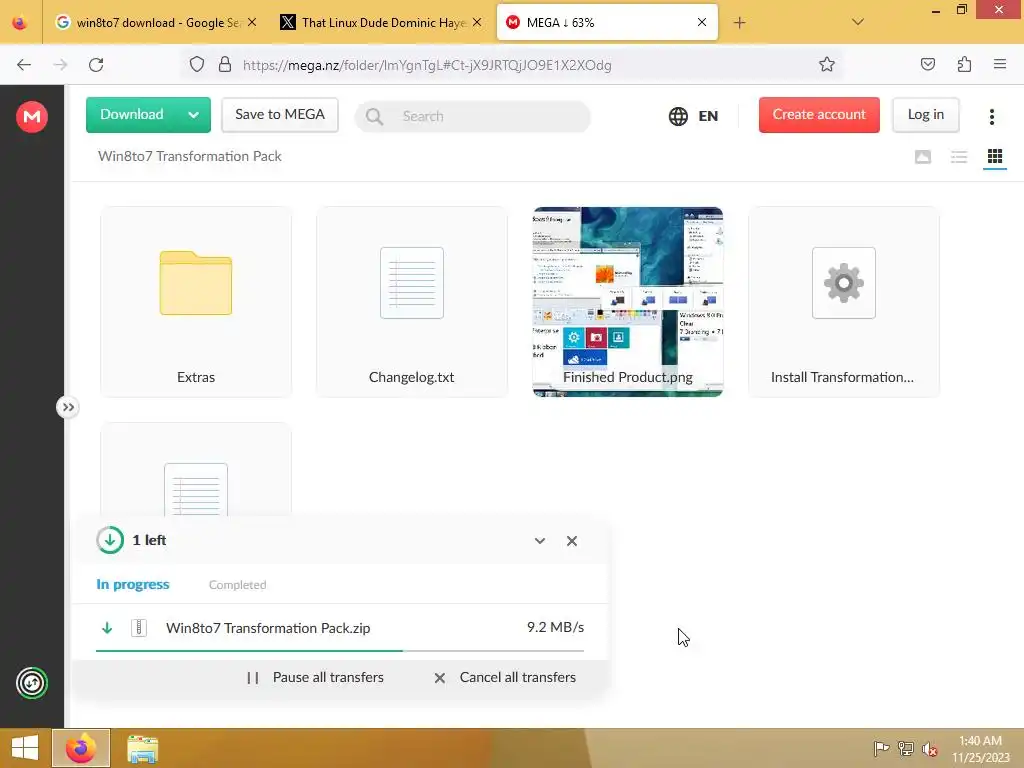Viewport: 1024px width, 768px height.
Task: Open a new browser tab
Action: point(739,23)
